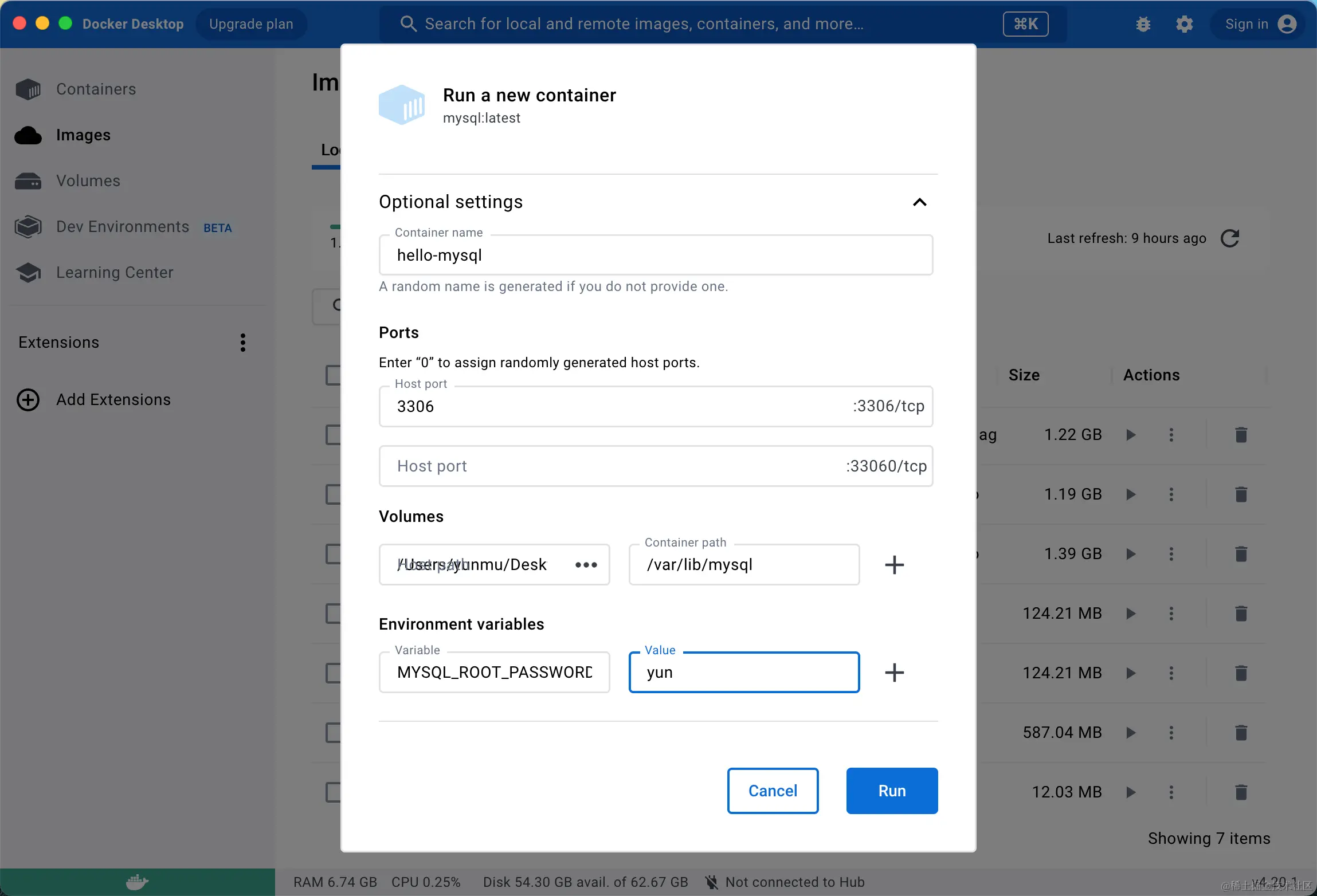Run the first 124.21 MB image
The width and height of the screenshot is (1317, 896).
tap(1131, 614)
